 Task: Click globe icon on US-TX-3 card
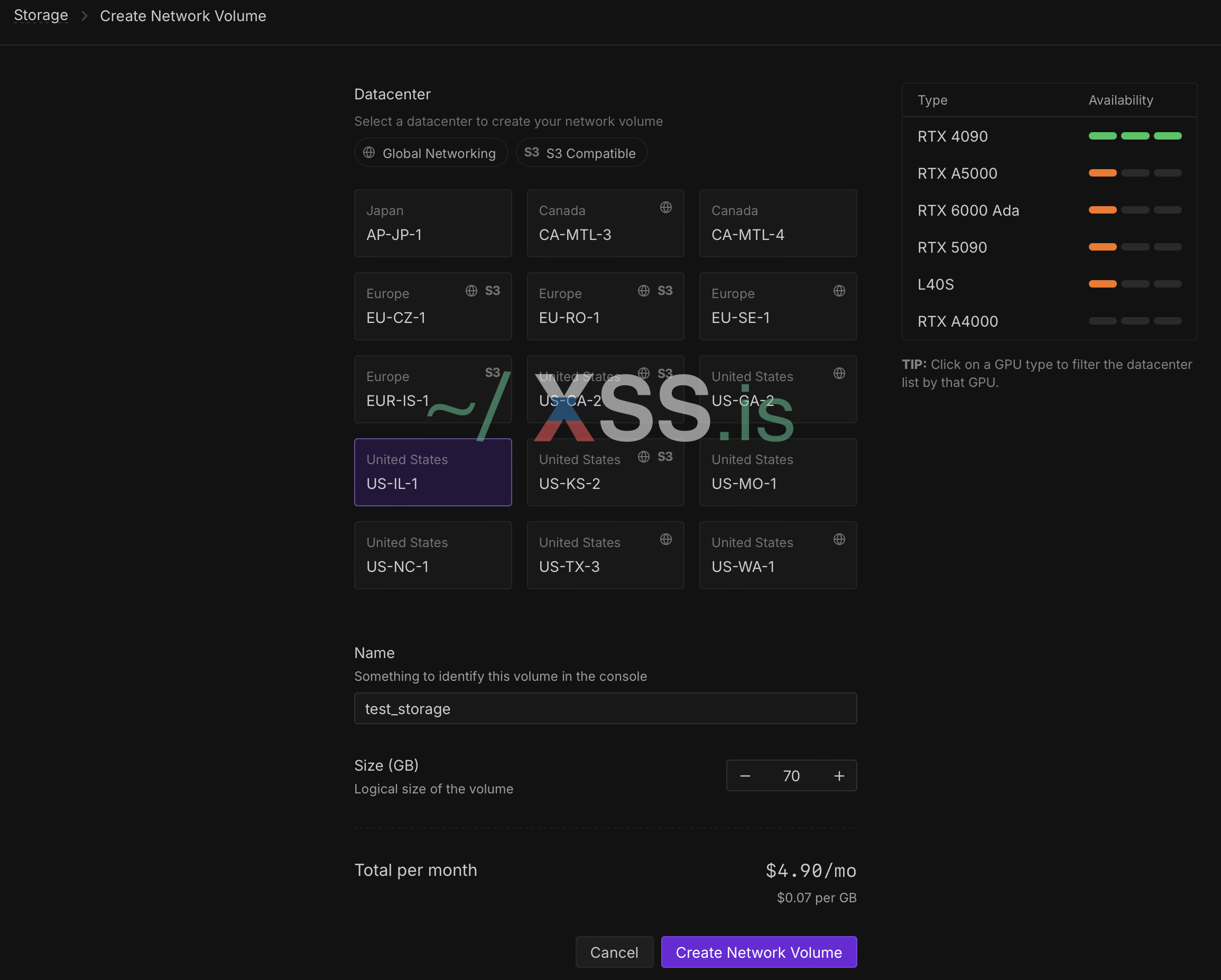click(x=665, y=539)
